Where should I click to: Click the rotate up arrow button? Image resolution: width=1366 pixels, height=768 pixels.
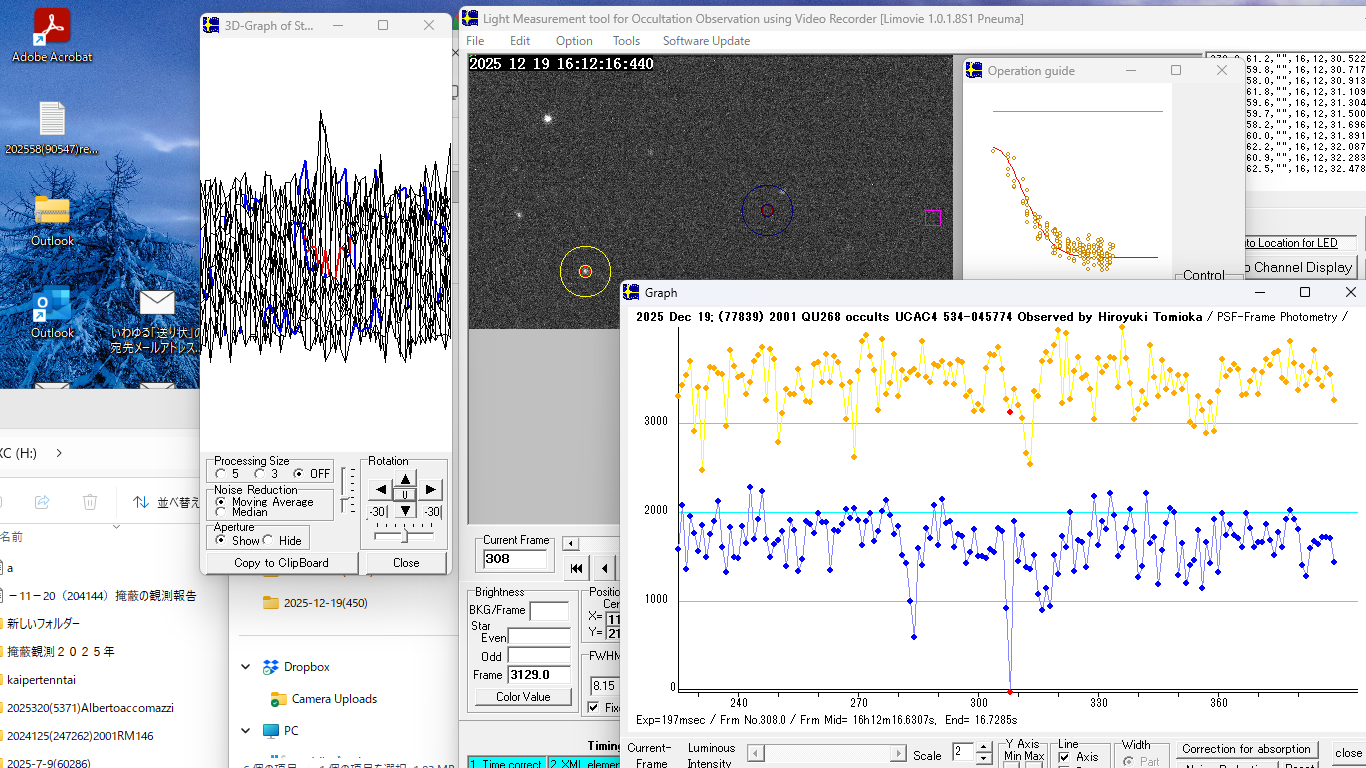[x=405, y=479]
